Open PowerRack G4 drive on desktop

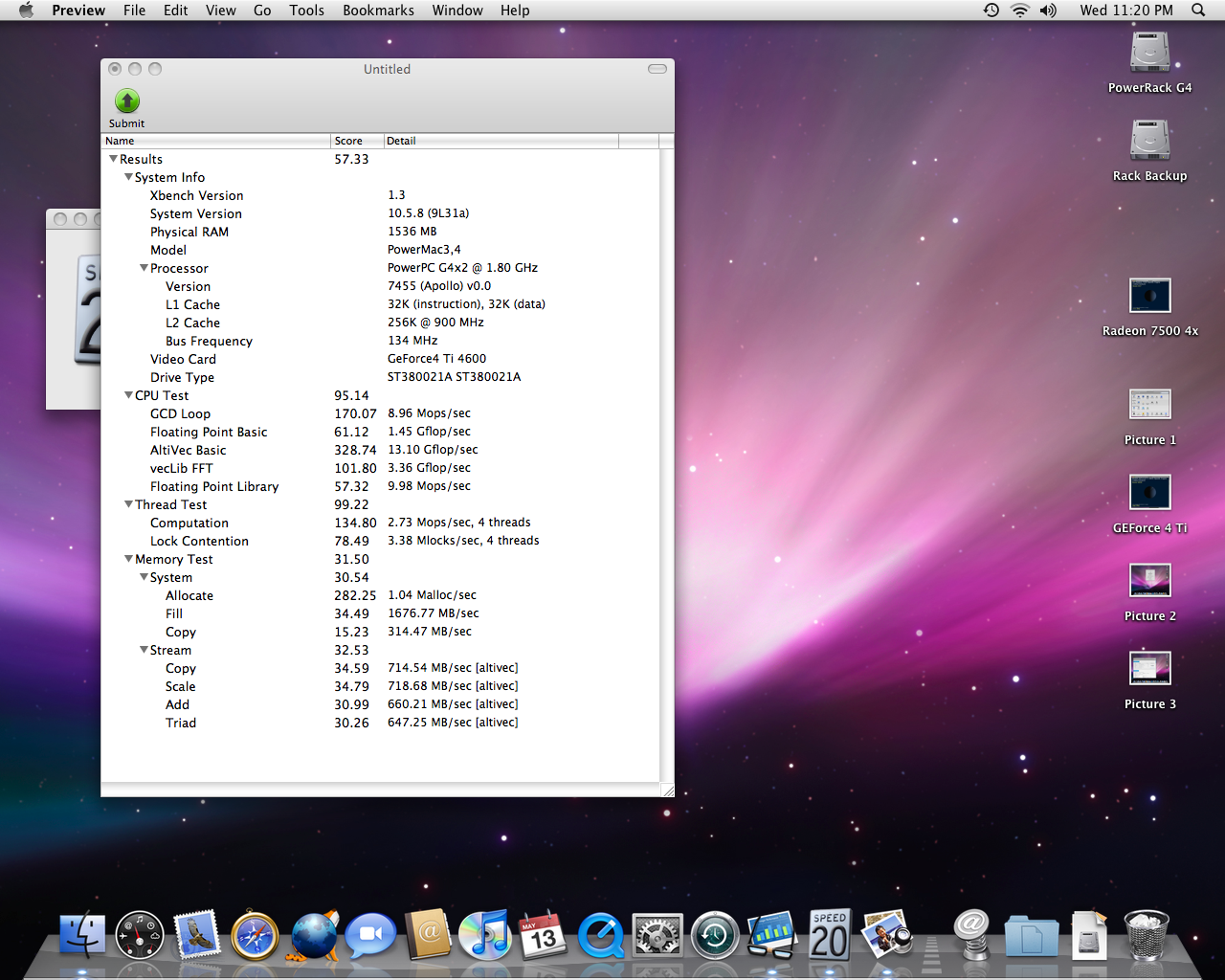point(1149,53)
